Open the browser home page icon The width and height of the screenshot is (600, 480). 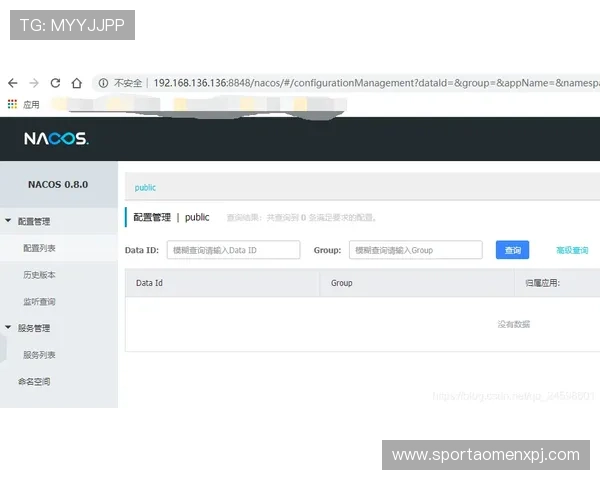pyautogui.click(x=77, y=83)
